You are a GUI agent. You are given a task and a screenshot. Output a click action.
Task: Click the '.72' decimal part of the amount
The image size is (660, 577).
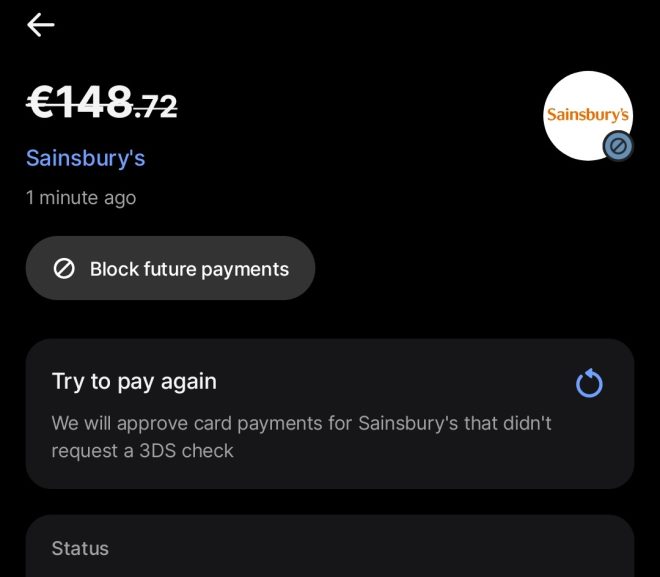coord(156,105)
